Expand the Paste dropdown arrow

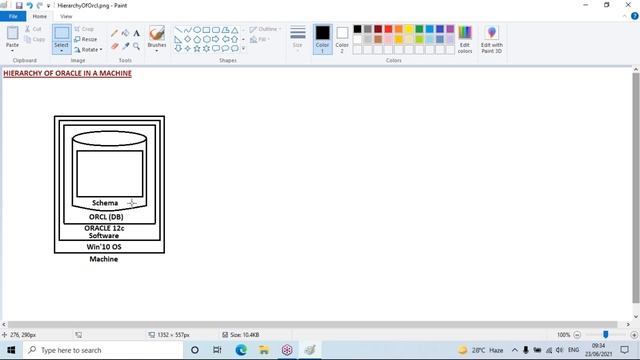12,51
